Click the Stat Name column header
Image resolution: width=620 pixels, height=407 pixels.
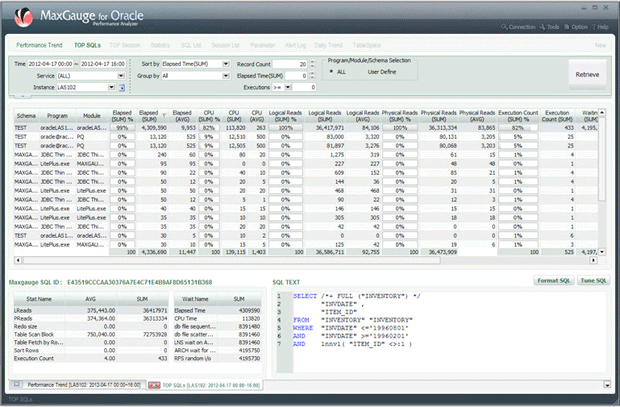[x=39, y=299]
